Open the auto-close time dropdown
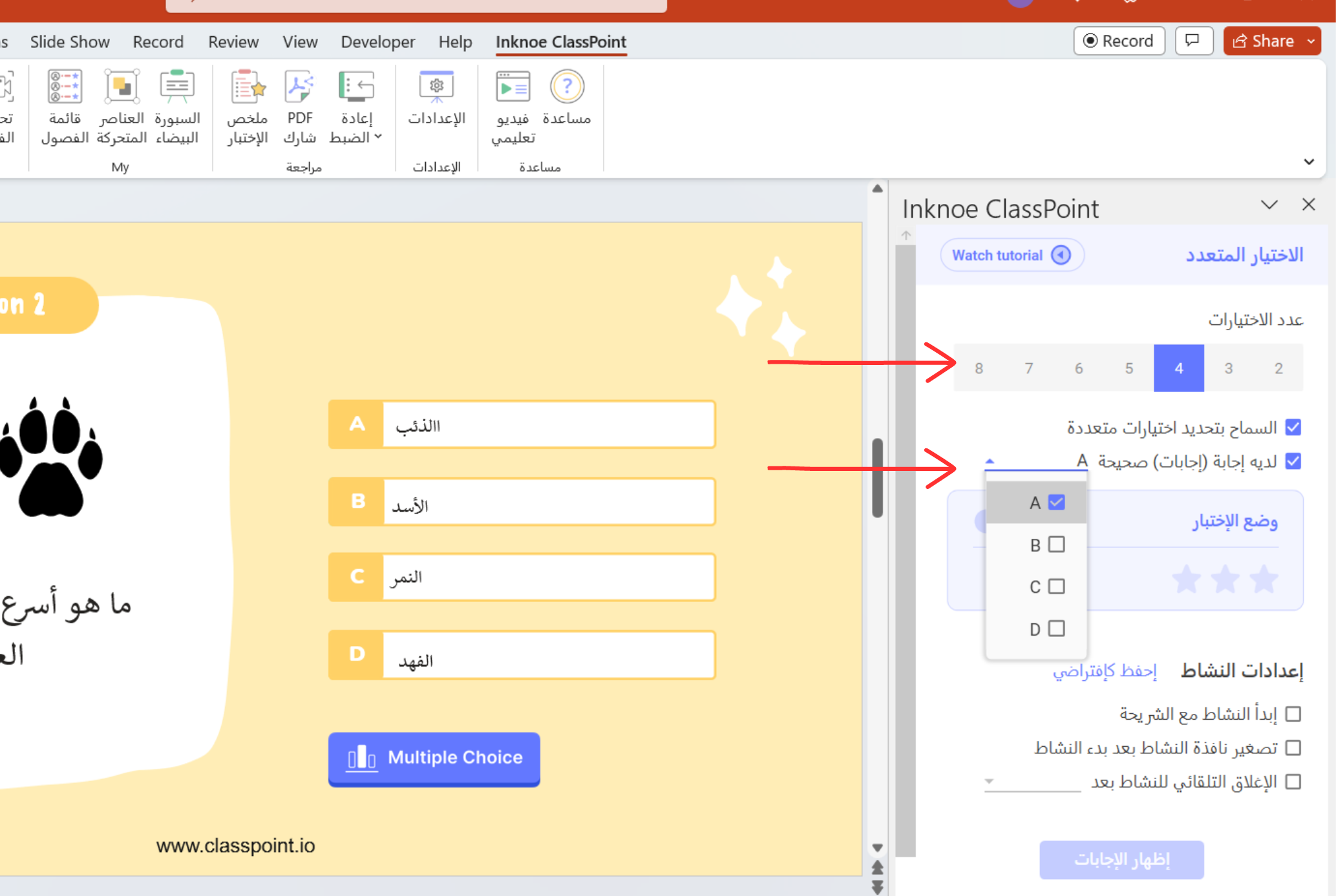This screenshot has width=1336, height=896. pos(1032,782)
